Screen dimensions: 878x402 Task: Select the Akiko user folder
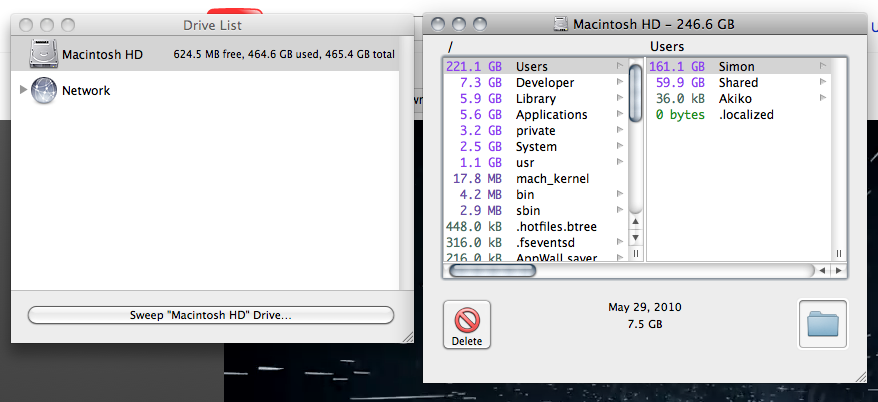[x=739, y=99]
